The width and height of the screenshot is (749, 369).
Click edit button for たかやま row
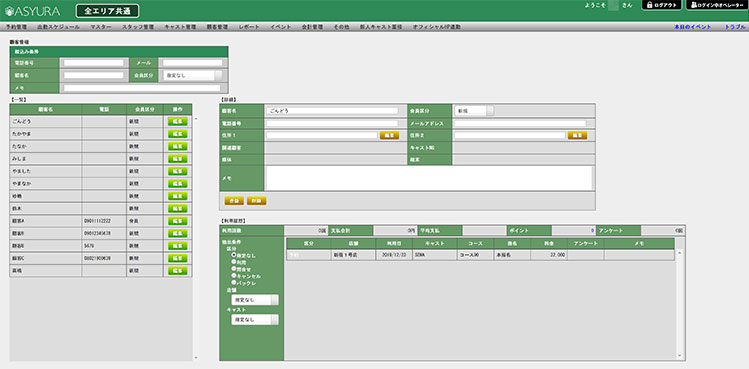click(177, 134)
